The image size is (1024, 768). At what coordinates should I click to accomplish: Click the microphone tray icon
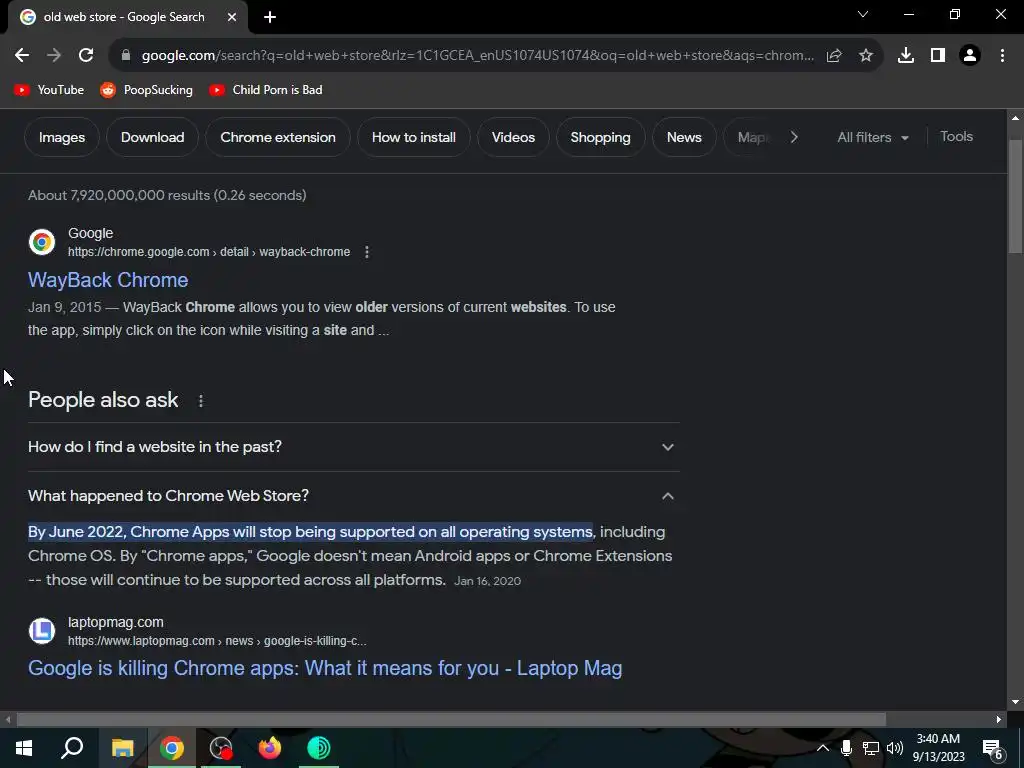tap(846, 748)
